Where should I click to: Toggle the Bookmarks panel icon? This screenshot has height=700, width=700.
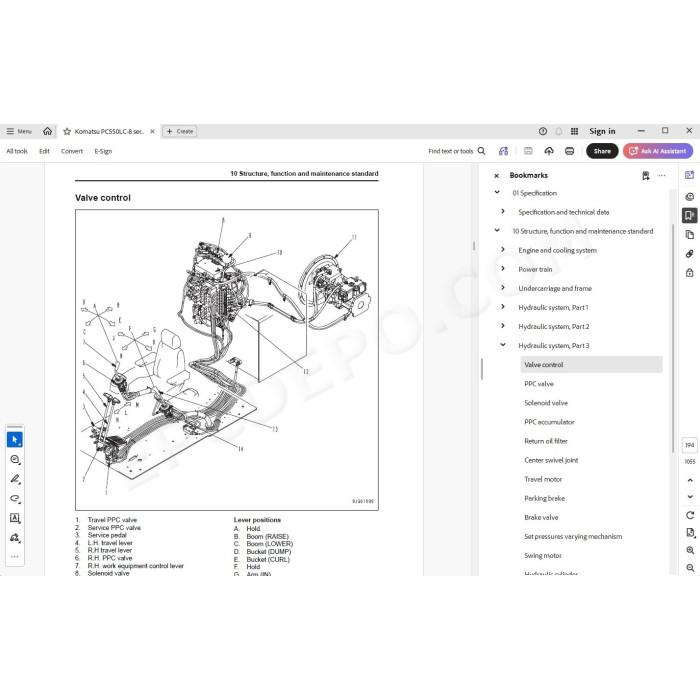[689, 216]
